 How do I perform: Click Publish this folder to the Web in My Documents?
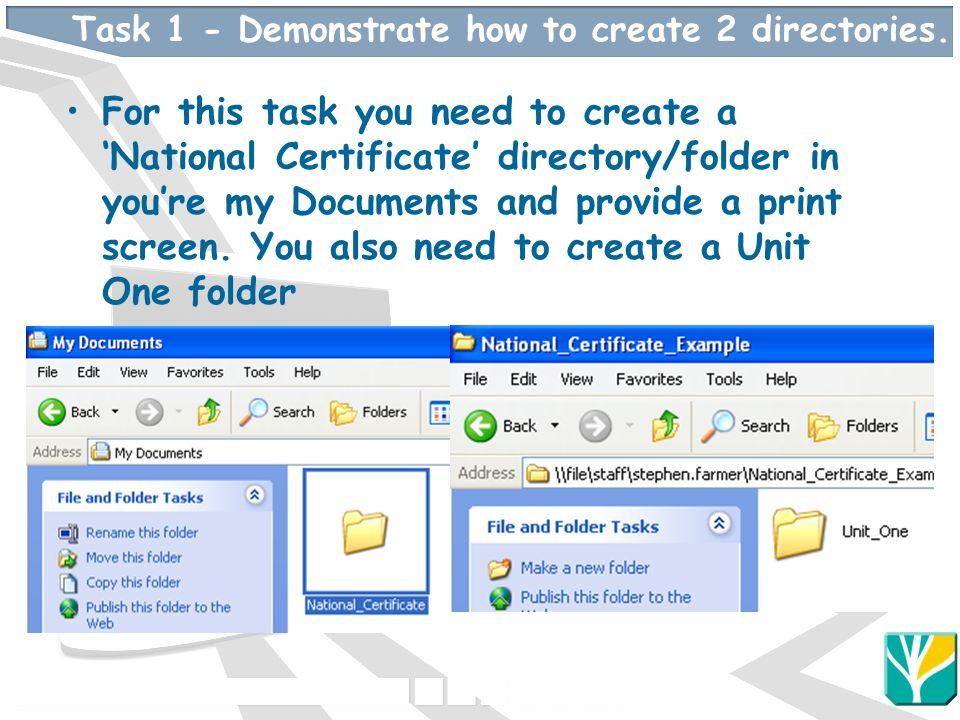[158, 615]
